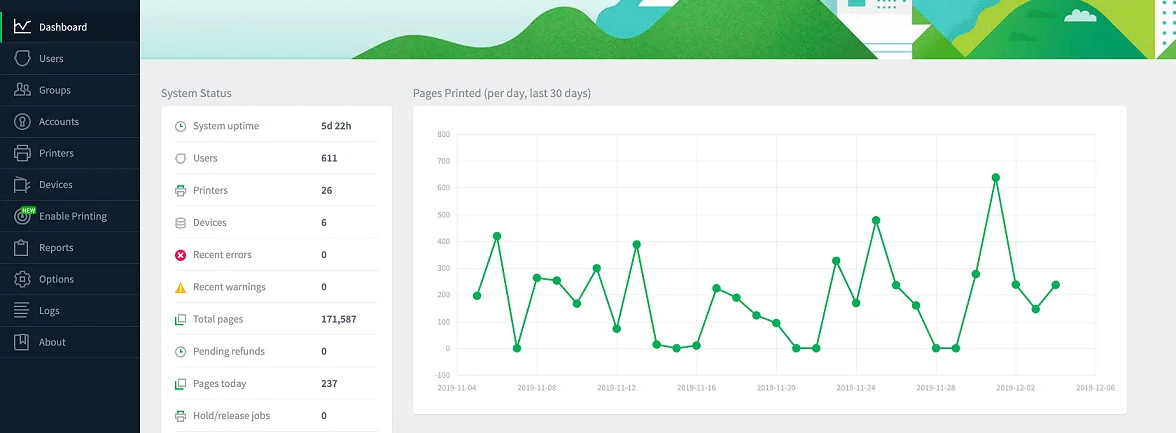Click the highest peak data point on chart
1176x433 pixels.
(x=996, y=178)
